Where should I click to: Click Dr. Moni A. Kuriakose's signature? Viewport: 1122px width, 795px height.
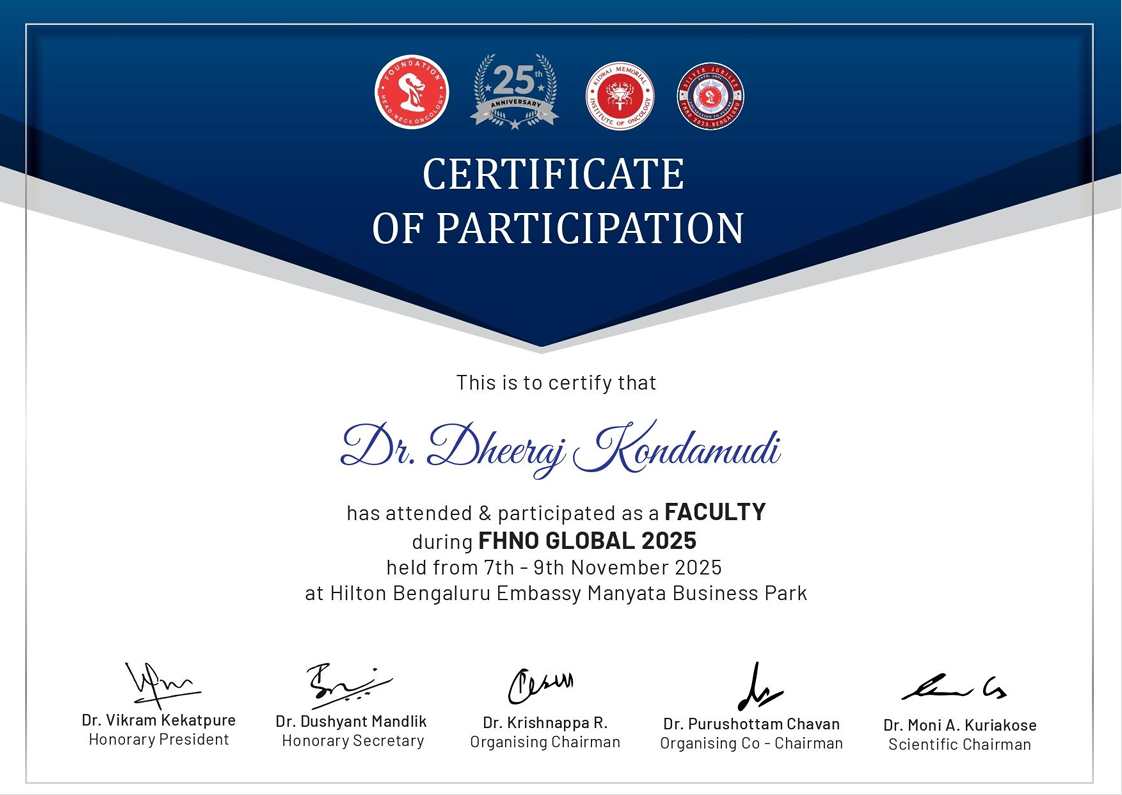(953, 688)
